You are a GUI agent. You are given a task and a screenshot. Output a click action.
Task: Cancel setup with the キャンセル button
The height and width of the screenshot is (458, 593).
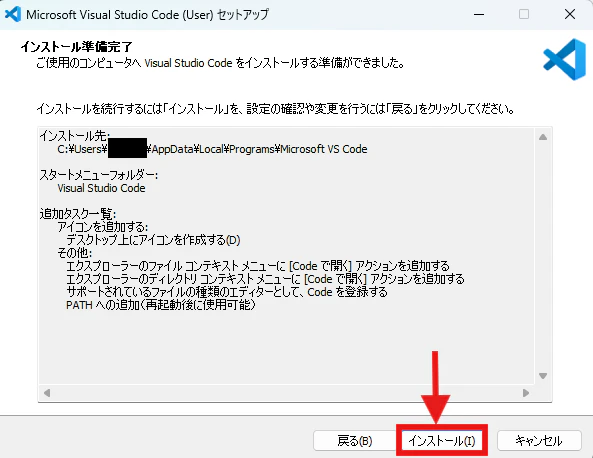click(539, 441)
